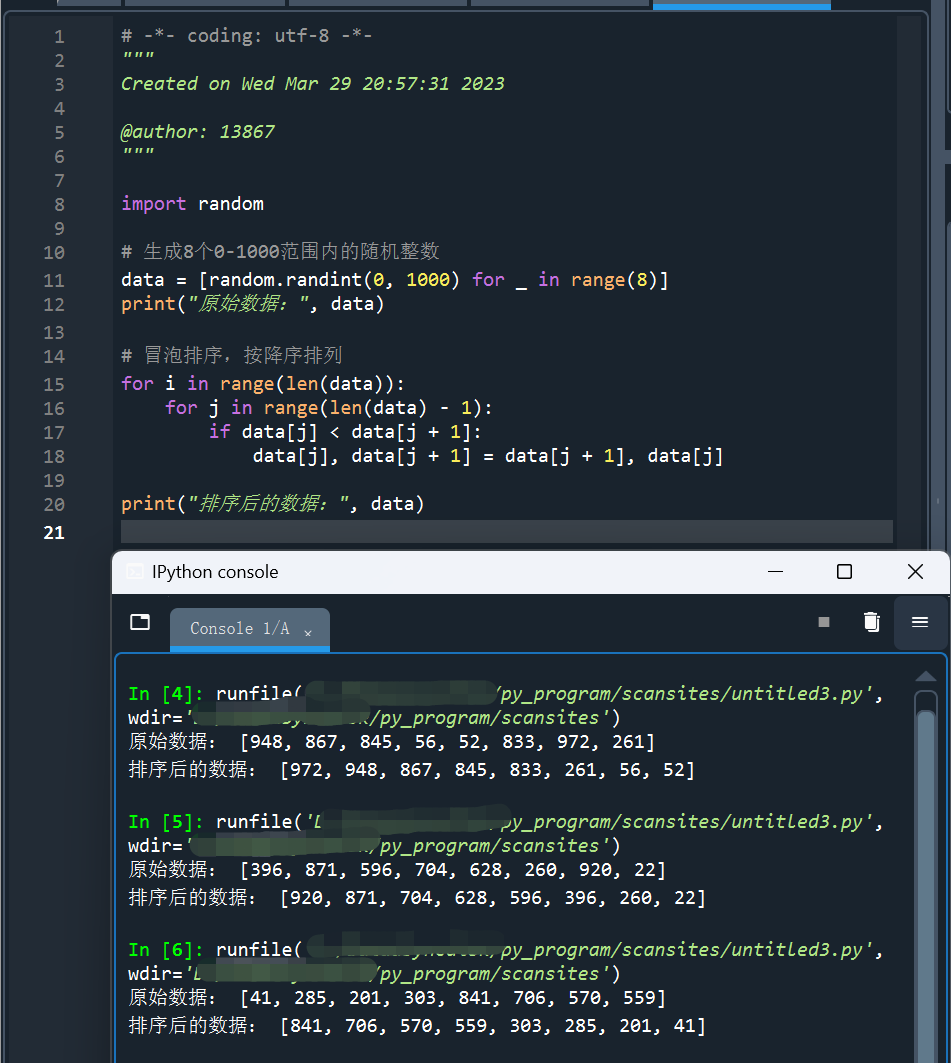Click the 'for j in range(len(data) - 1)' line

click(x=329, y=407)
